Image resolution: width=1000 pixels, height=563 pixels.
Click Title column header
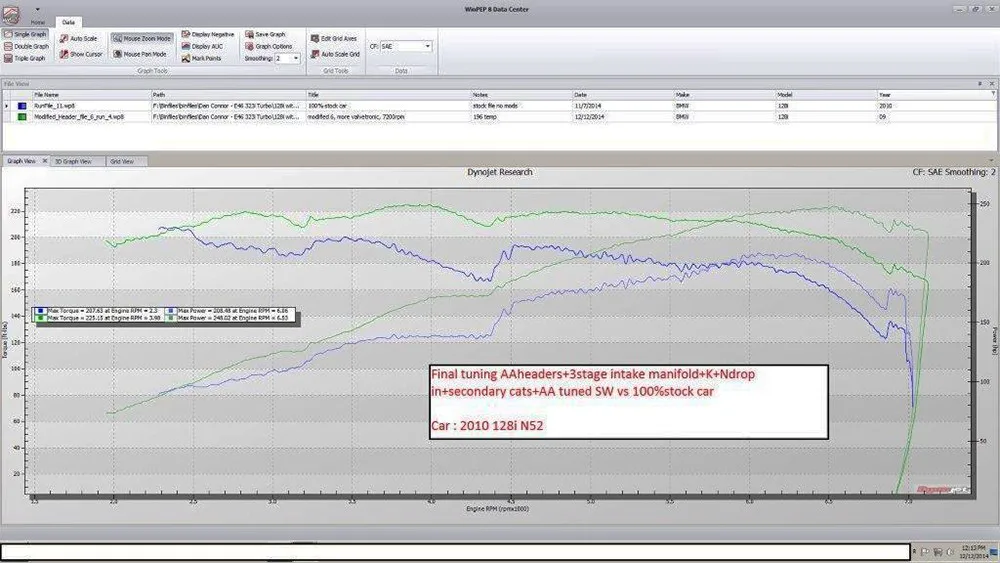(388, 94)
